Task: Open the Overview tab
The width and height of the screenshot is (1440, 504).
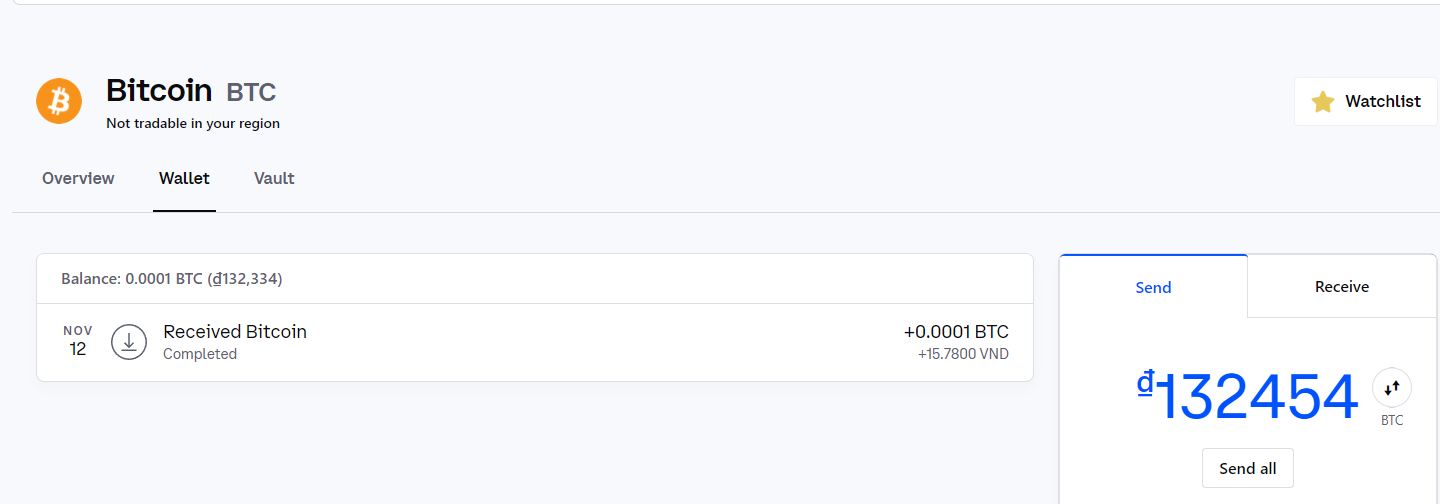Action: pos(78,178)
